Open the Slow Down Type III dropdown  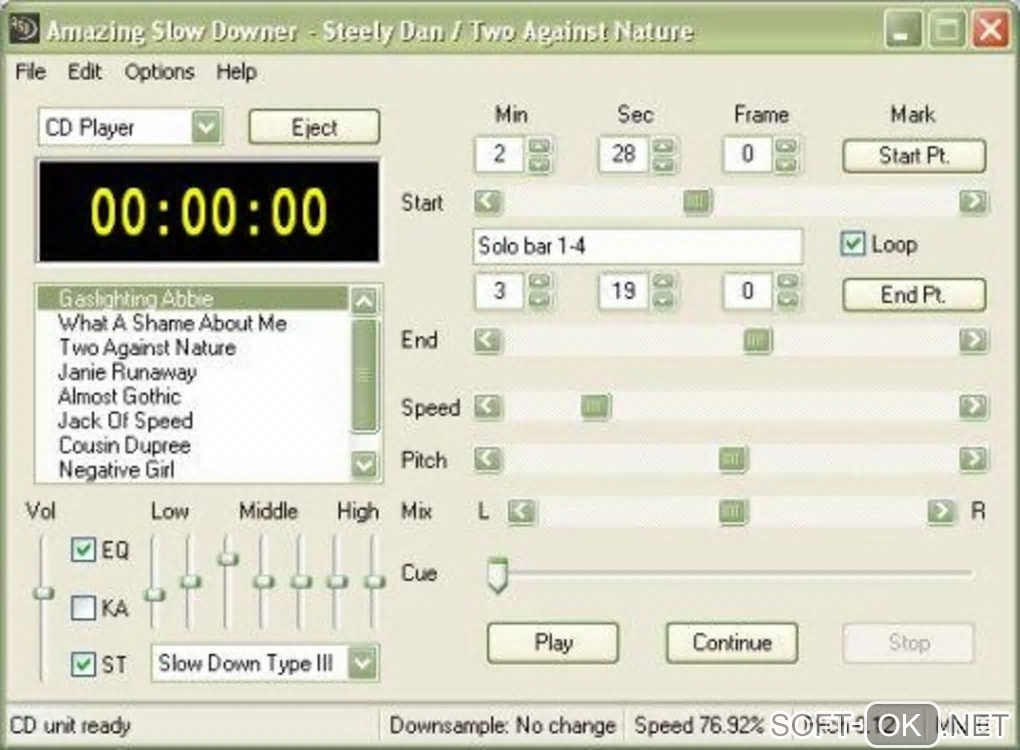click(363, 663)
